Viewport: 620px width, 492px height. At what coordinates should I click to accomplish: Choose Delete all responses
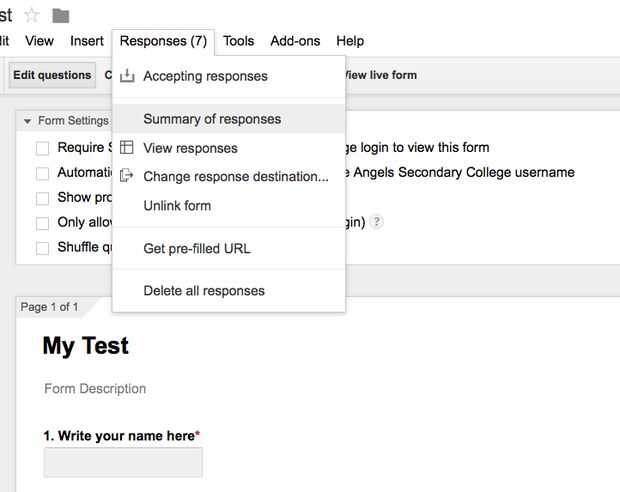(x=204, y=291)
